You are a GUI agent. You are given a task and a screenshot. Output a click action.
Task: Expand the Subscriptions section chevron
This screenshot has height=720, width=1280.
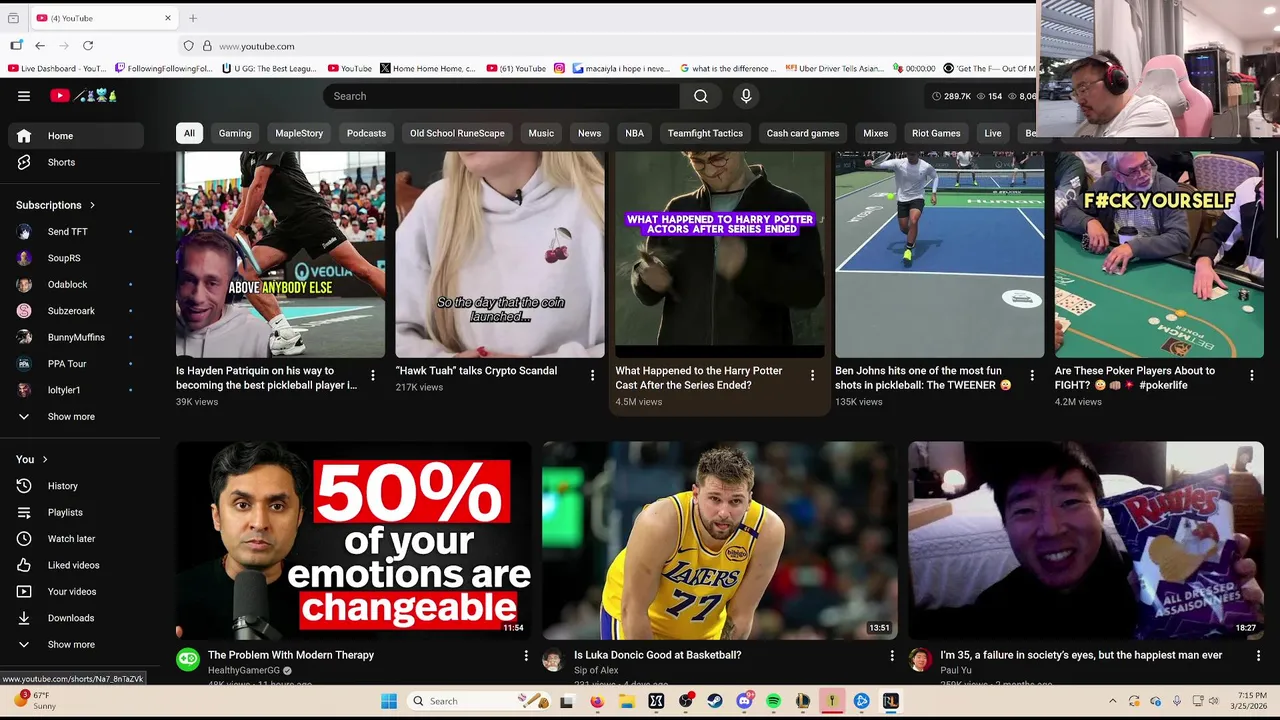click(x=92, y=206)
